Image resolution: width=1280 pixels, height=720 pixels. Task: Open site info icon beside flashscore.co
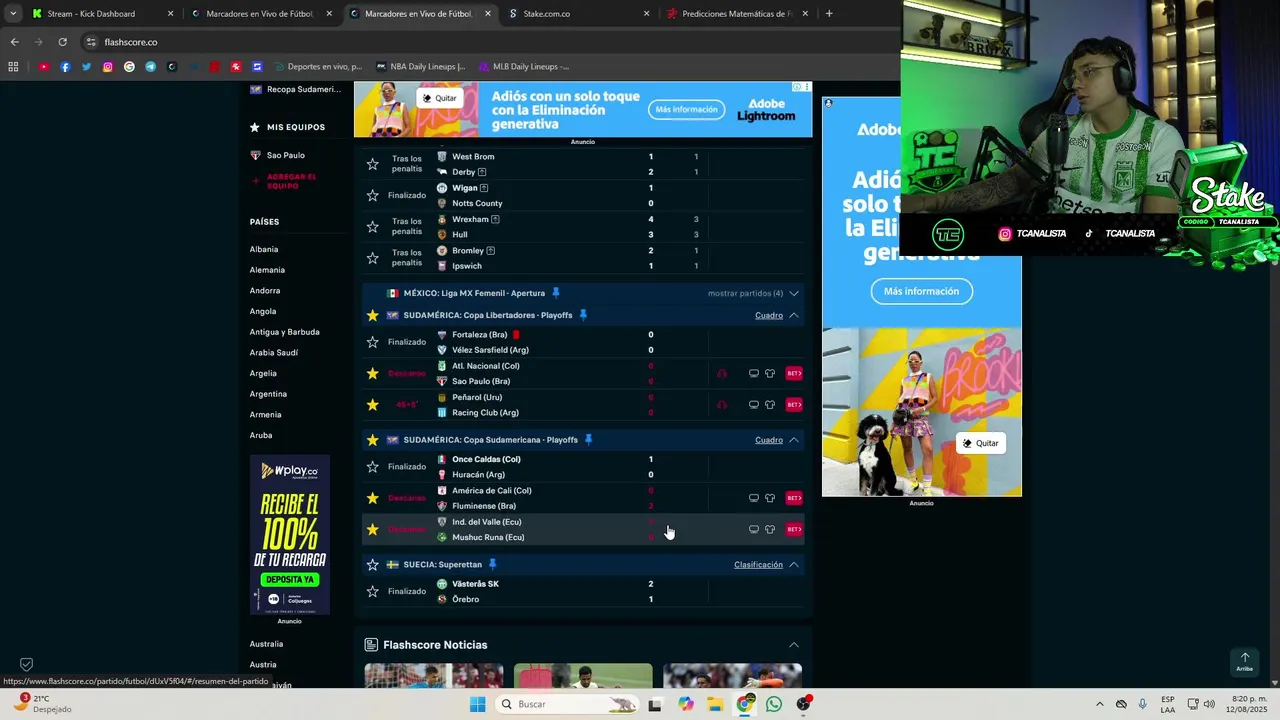91,42
